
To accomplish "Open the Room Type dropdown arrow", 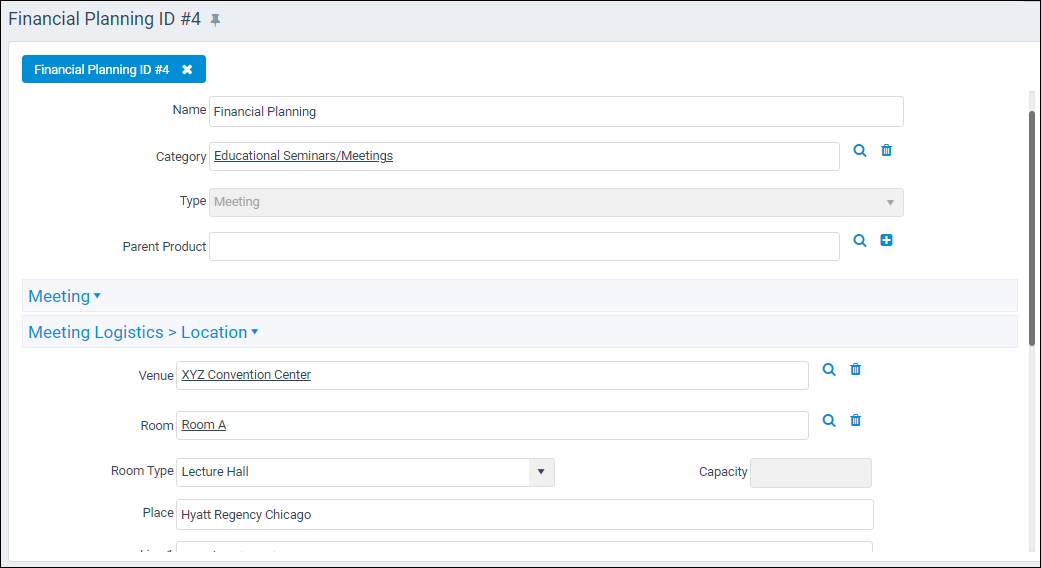I will (x=541, y=472).
